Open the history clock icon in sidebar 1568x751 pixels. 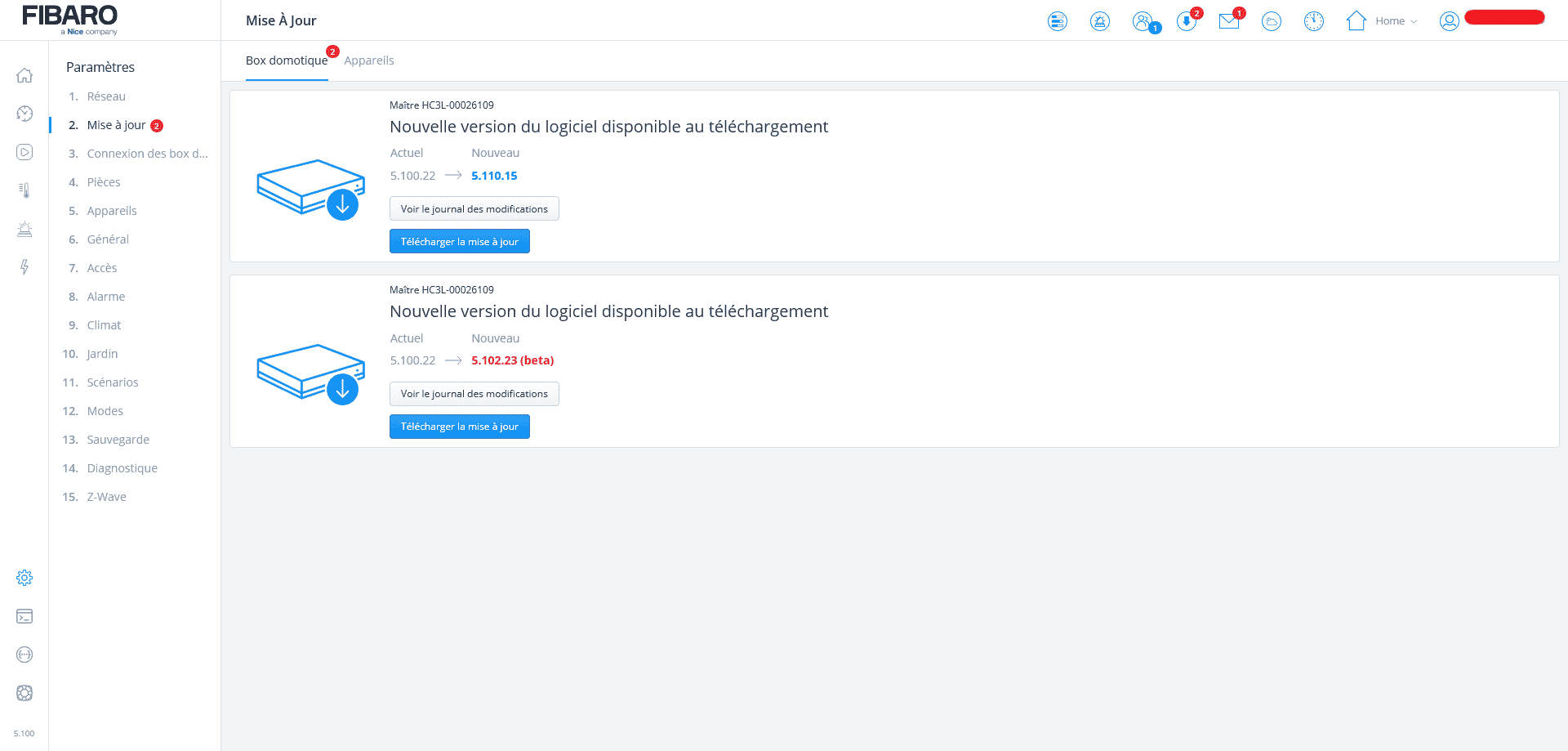coord(24,114)
